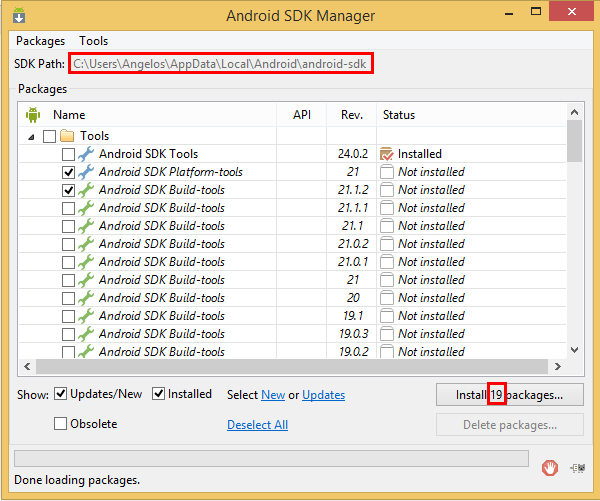This screenshot has height=501, width=600.
Task: Click wrench icon for Build-tools 21.0.2
Action: [86, 244]
